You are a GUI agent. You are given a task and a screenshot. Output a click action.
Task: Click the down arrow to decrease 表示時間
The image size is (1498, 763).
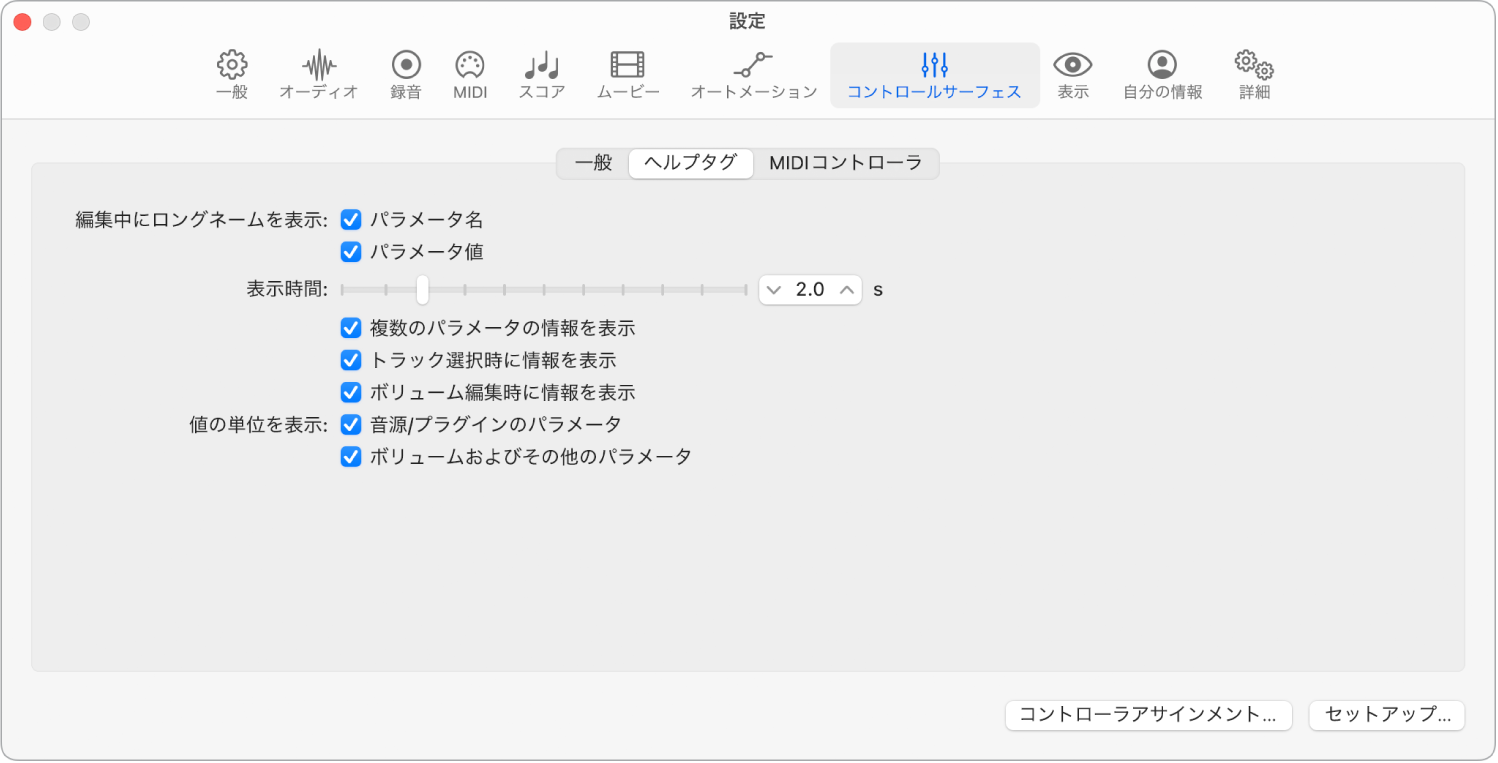point(772,289)
